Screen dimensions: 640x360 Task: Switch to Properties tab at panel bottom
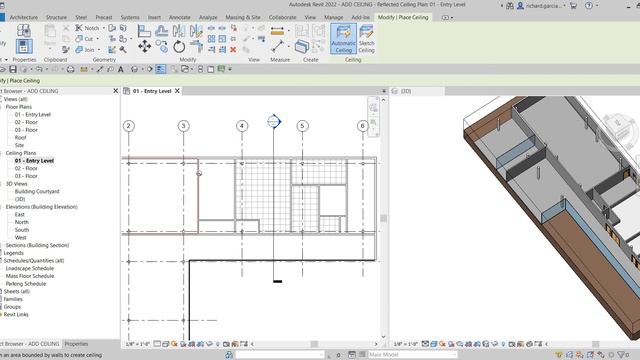76,344
